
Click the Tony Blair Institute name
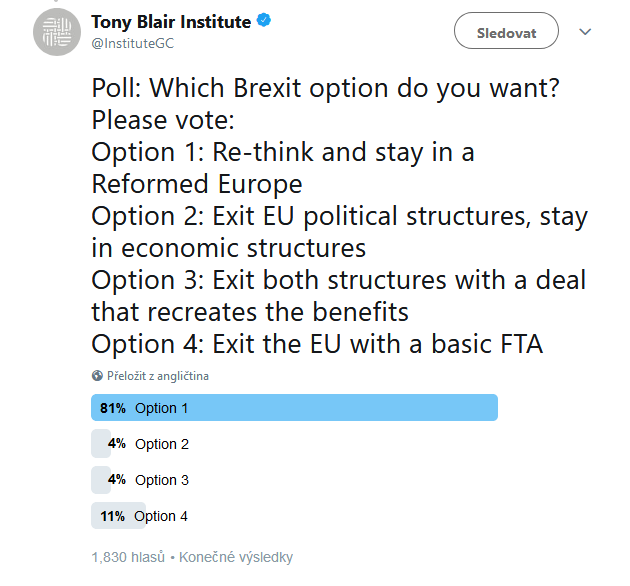[171, 22]
